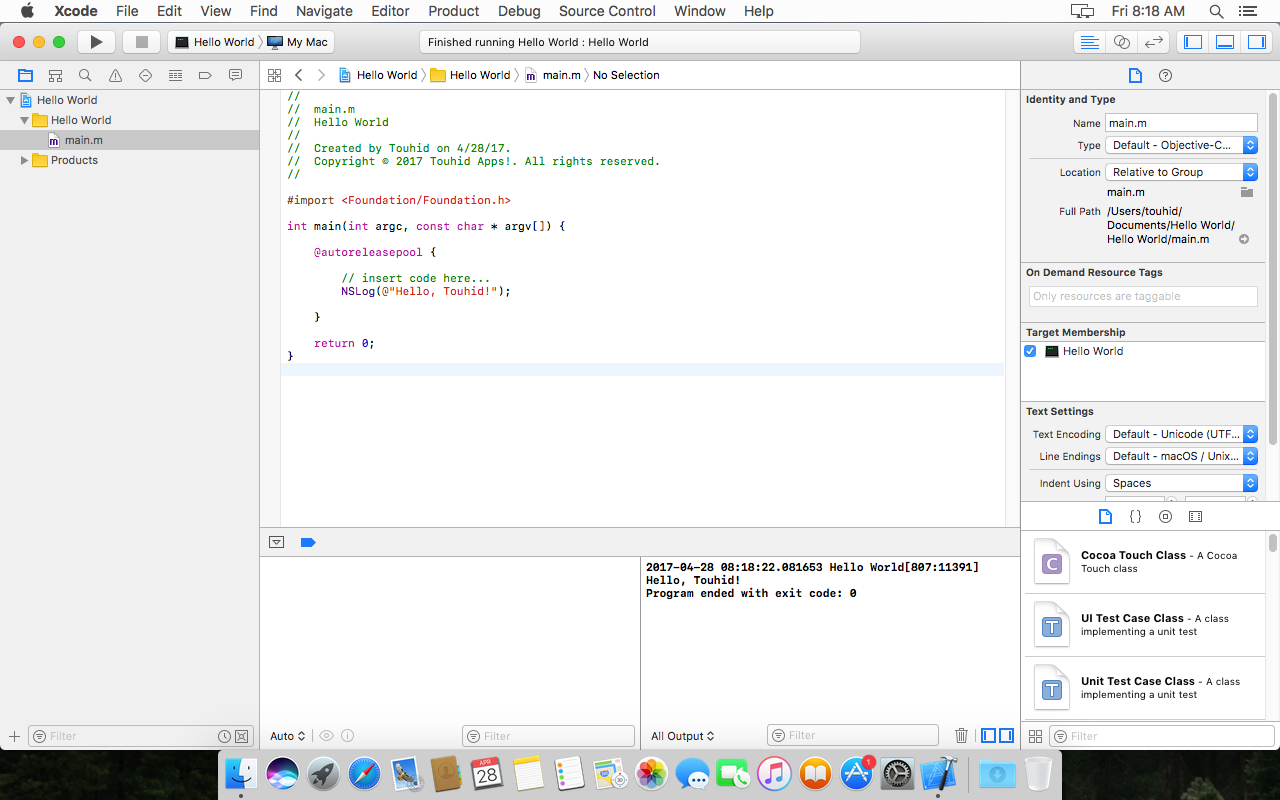Open the Breakpoint navigator

point(205,75)
